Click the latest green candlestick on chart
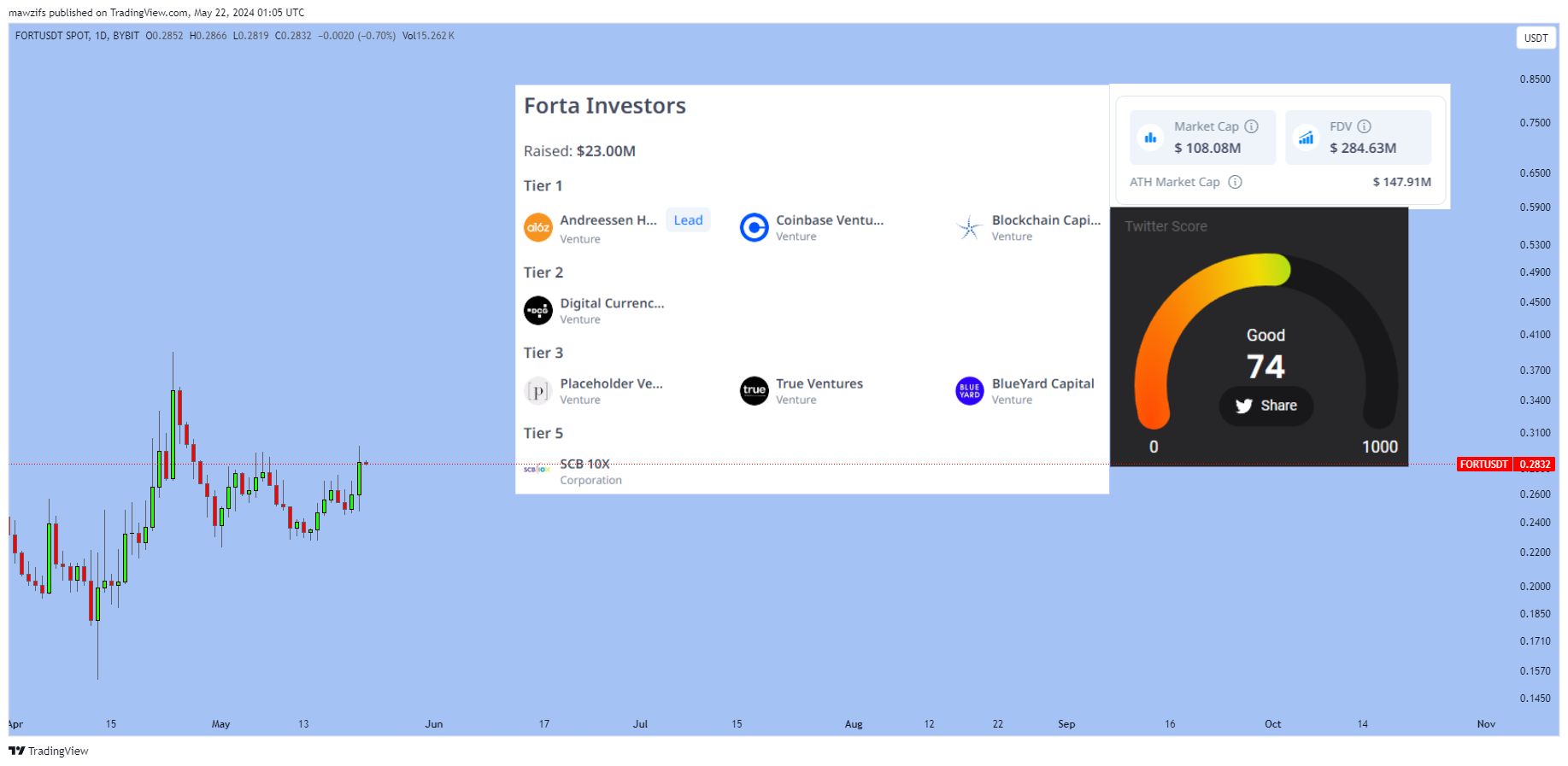 360,478
